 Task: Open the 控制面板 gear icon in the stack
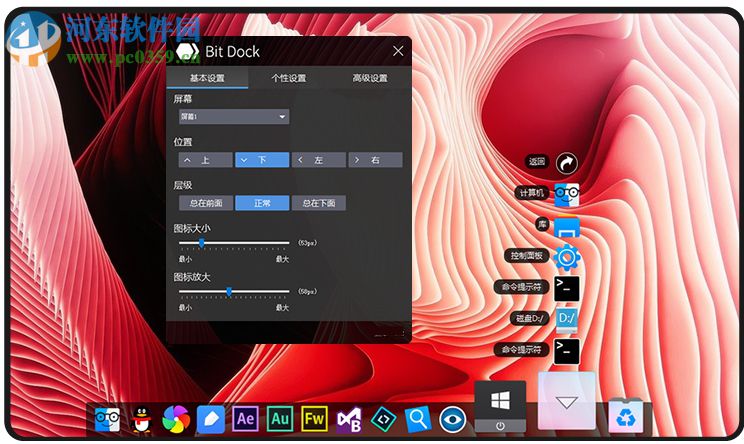point(567,257)
